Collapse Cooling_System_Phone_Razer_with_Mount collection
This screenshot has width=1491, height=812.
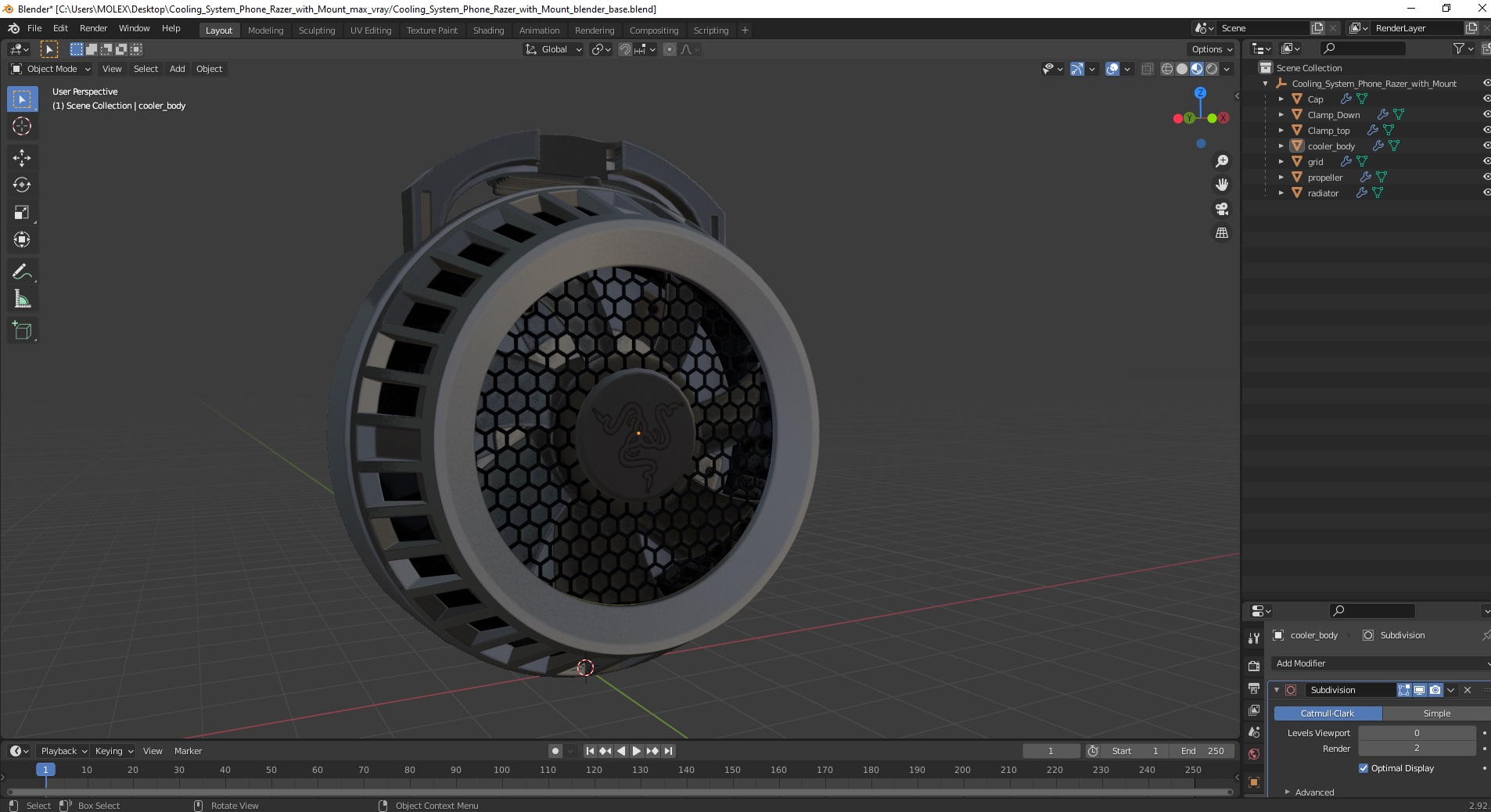click(x=1266, y=83)
